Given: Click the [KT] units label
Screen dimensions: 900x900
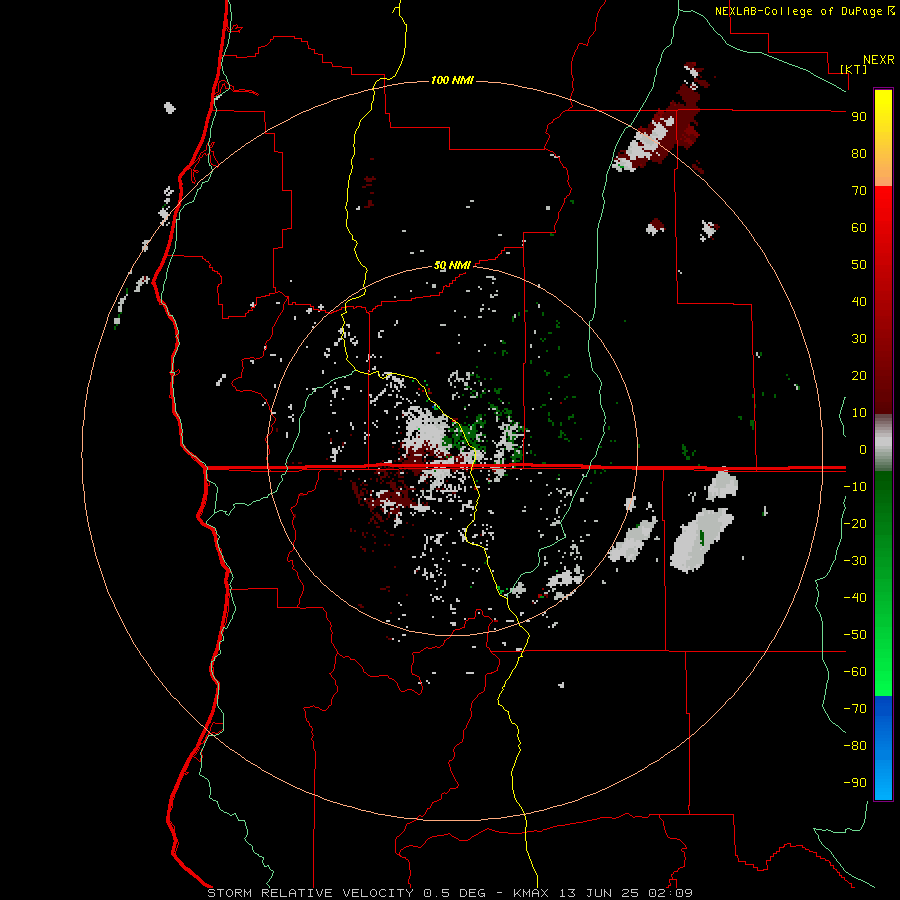Looking at the screenshot, I should click(x=854, y=69).
